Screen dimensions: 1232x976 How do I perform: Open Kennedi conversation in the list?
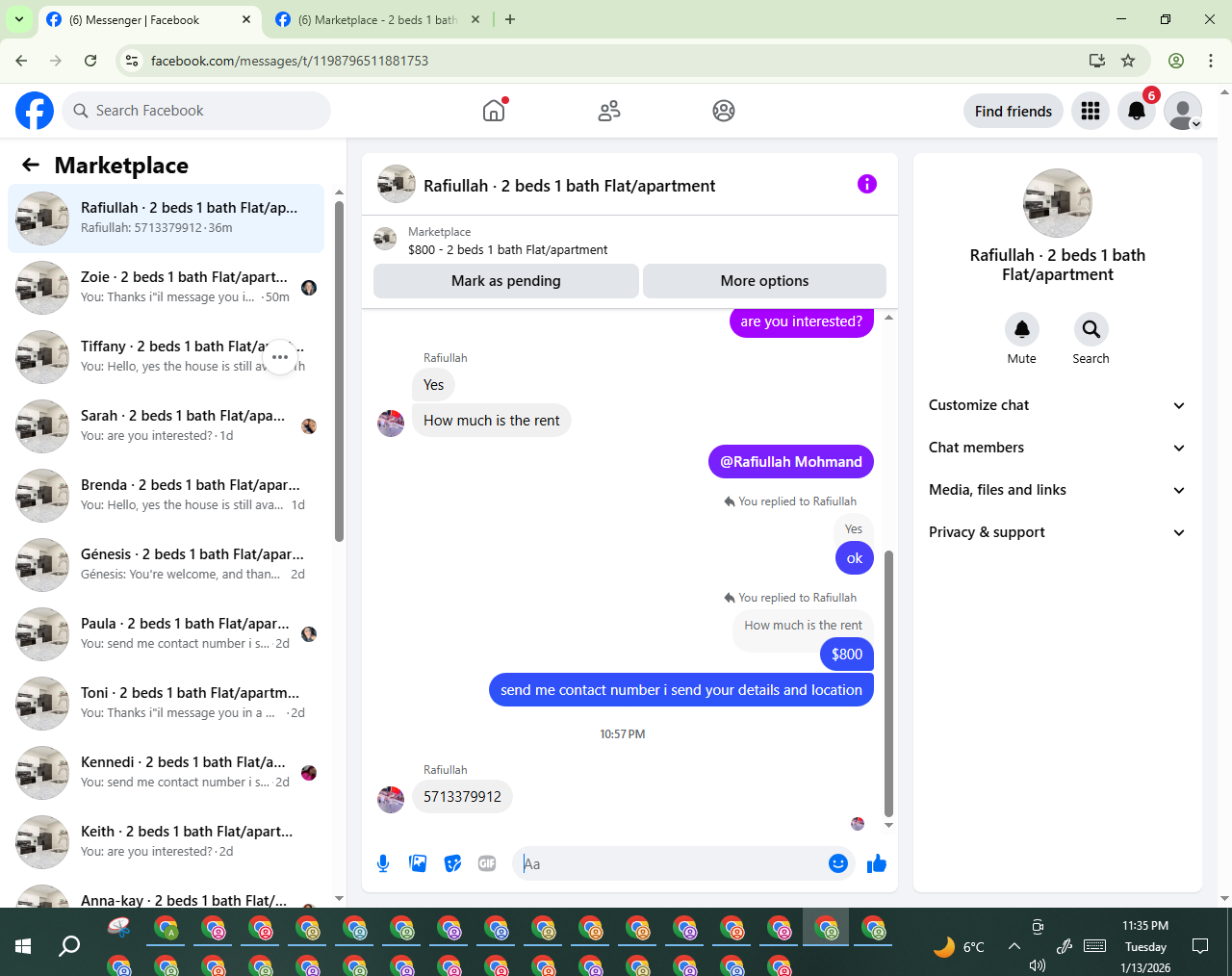pos(166,773)
